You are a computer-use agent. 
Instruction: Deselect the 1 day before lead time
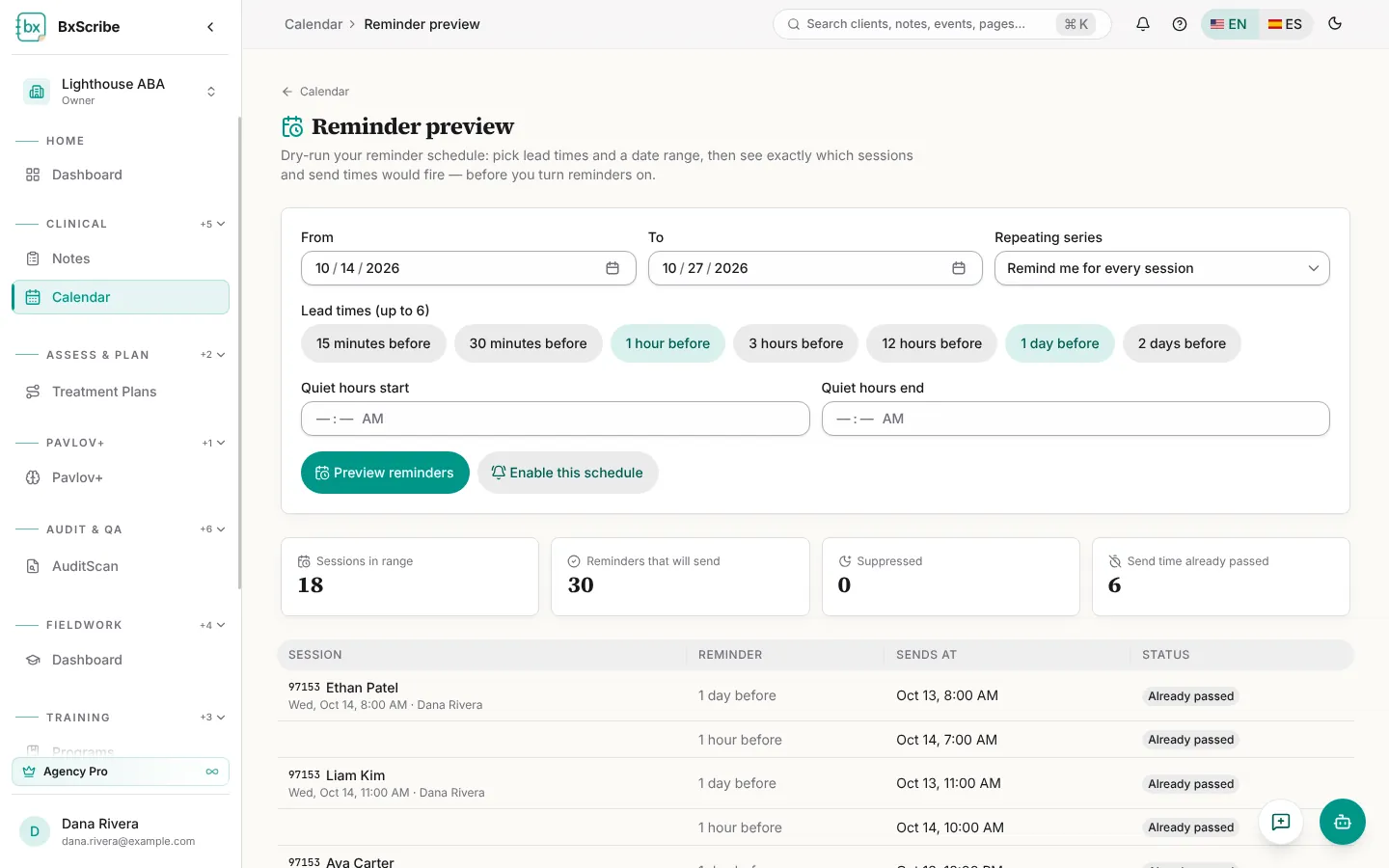click(1060, 343)
